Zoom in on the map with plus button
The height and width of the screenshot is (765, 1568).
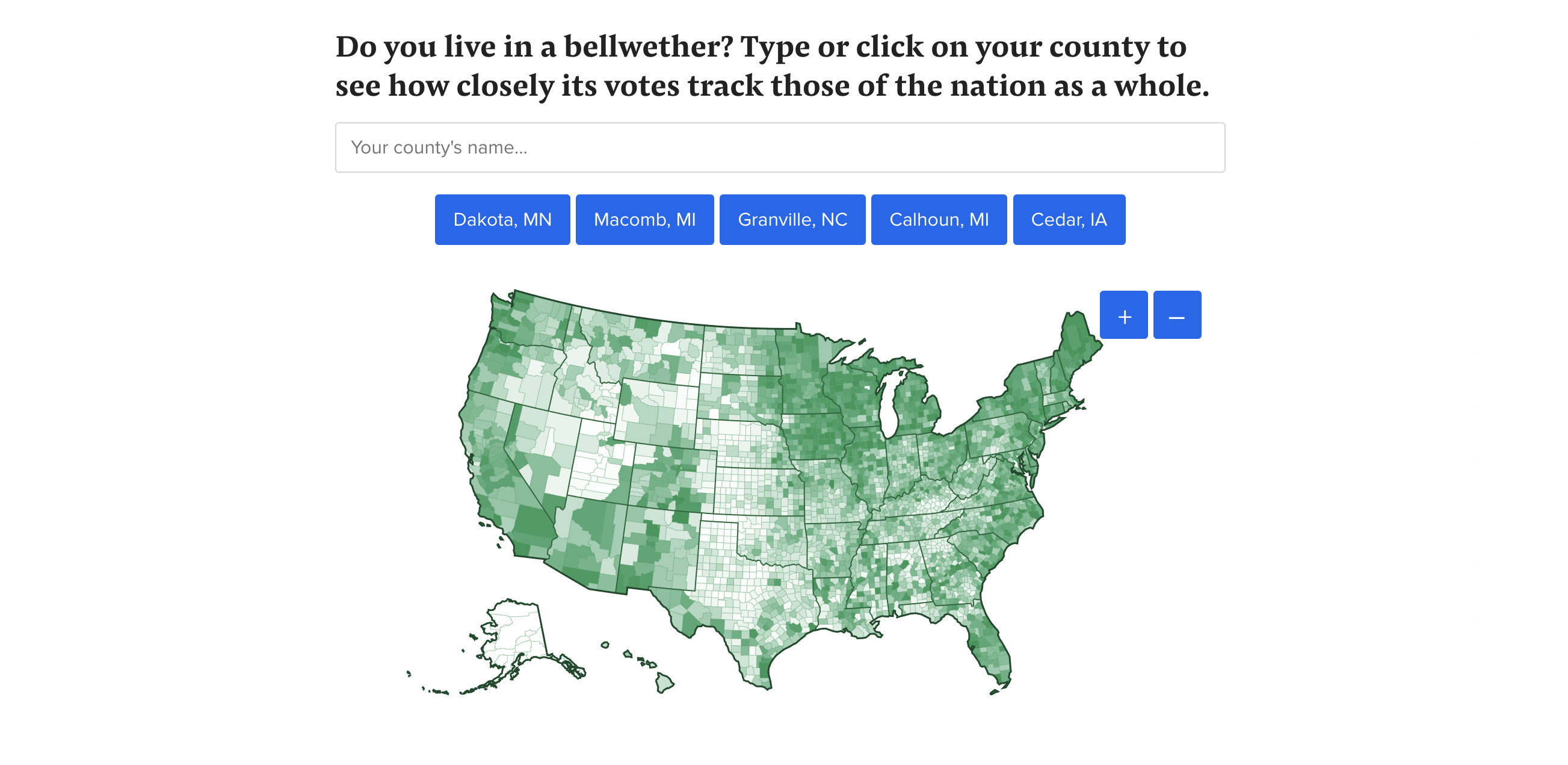(1123, 315)
